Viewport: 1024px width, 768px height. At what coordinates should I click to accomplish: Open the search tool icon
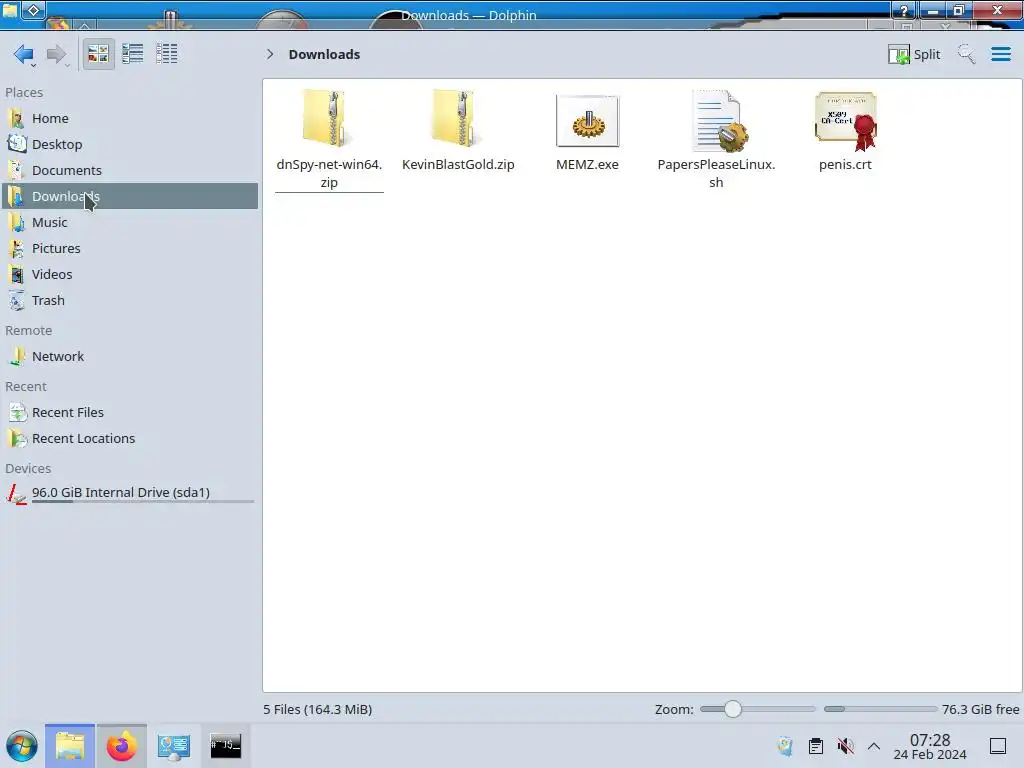click(966, 54)
